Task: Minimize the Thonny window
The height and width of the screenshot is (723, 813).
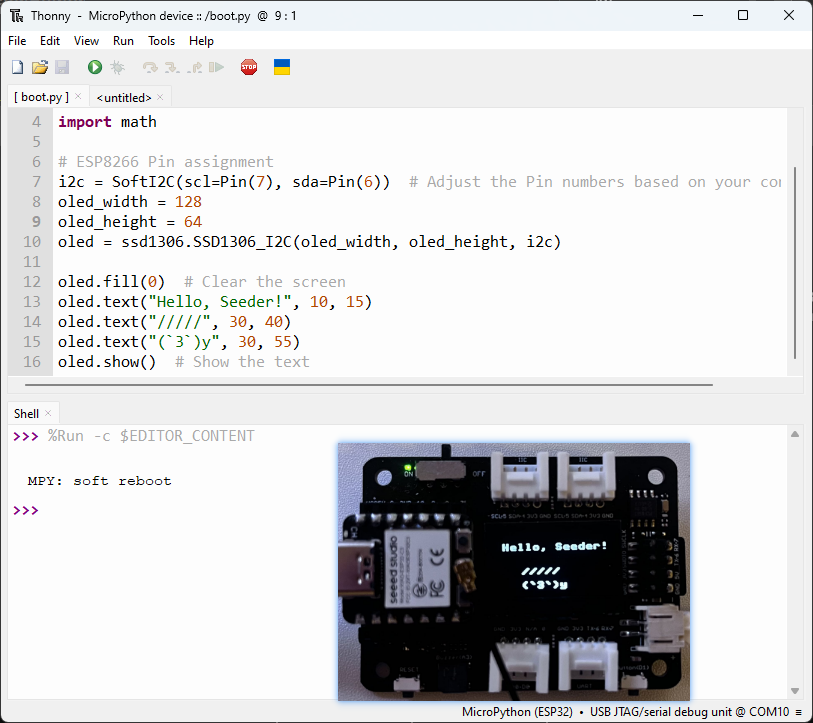Action: tap(698, 16)
